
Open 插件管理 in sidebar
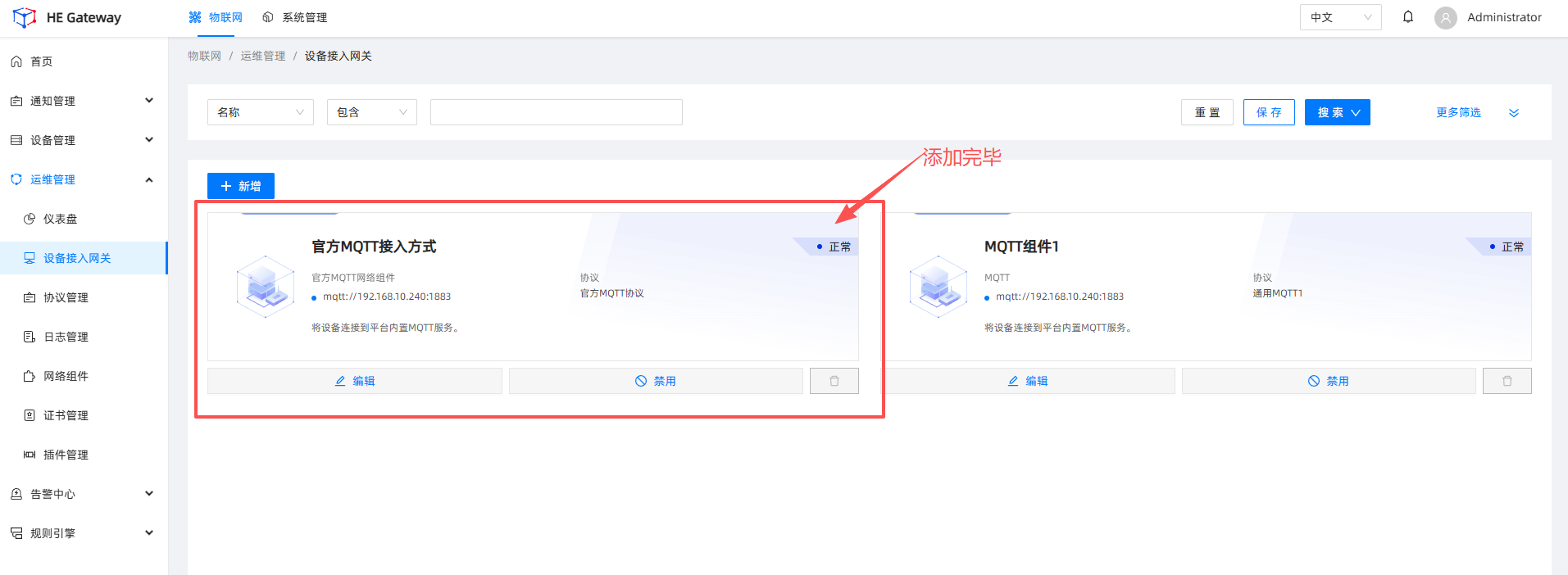click(84, 455)
